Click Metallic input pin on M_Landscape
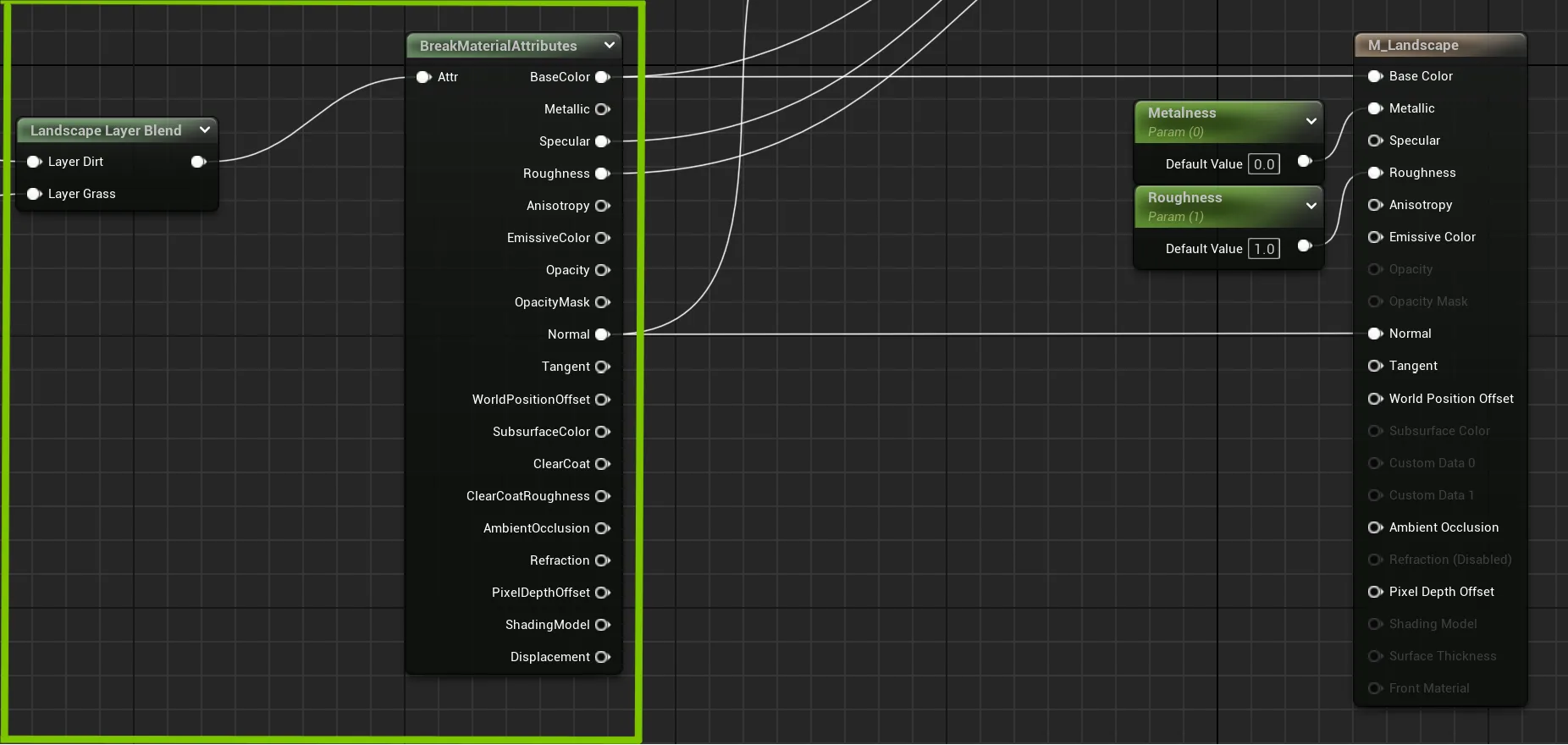The image size is (1568, 745). pyautogui.click(x=1376, y=108)
